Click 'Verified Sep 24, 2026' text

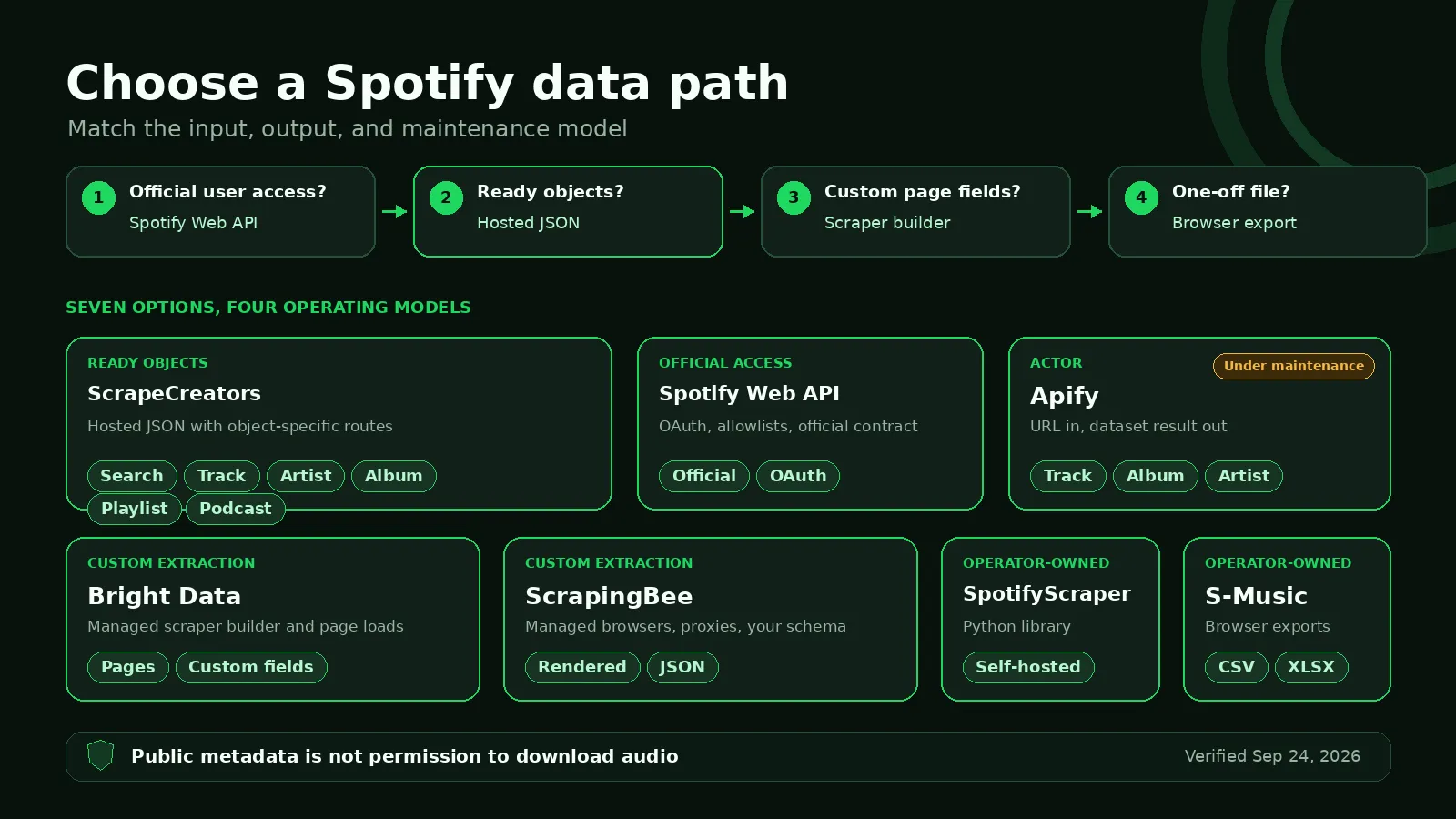click(x=1272, y=756)
